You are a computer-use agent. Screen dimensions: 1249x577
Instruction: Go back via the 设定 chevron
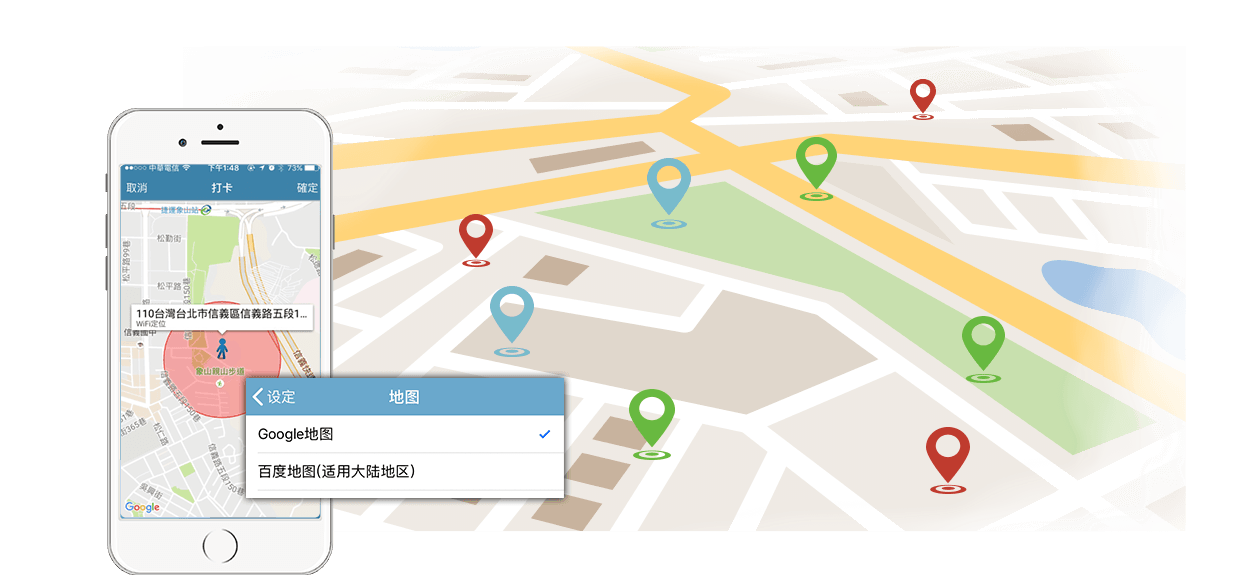[x=274, y=397]
